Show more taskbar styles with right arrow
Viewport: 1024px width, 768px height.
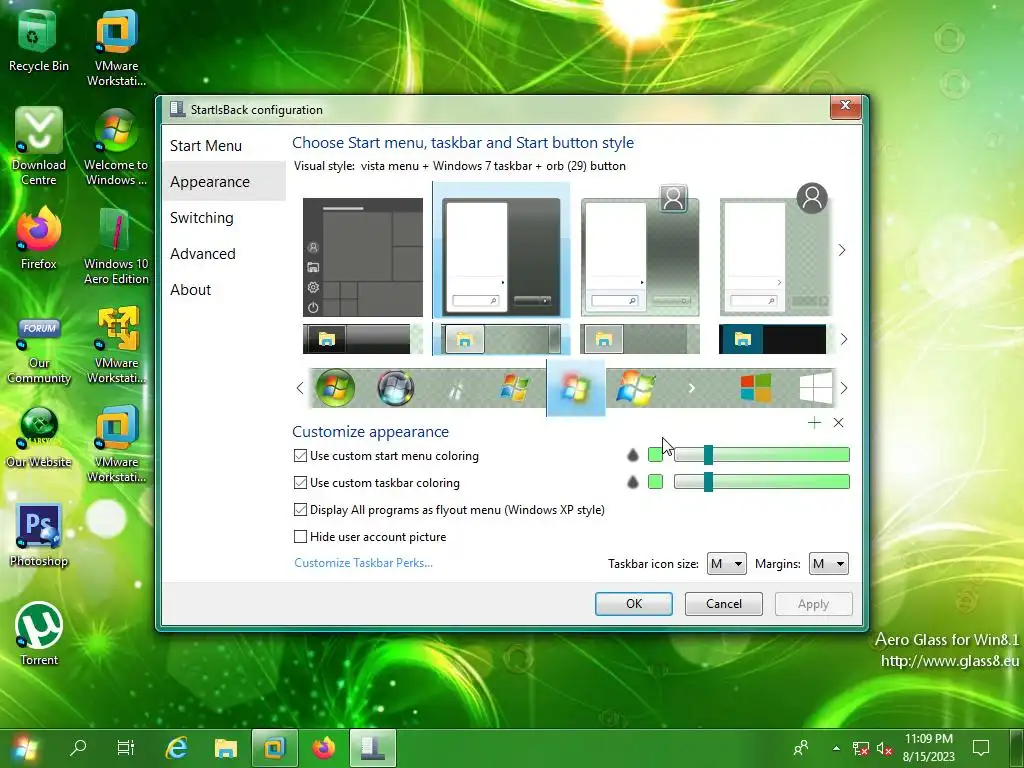click(x=844, y=339)
